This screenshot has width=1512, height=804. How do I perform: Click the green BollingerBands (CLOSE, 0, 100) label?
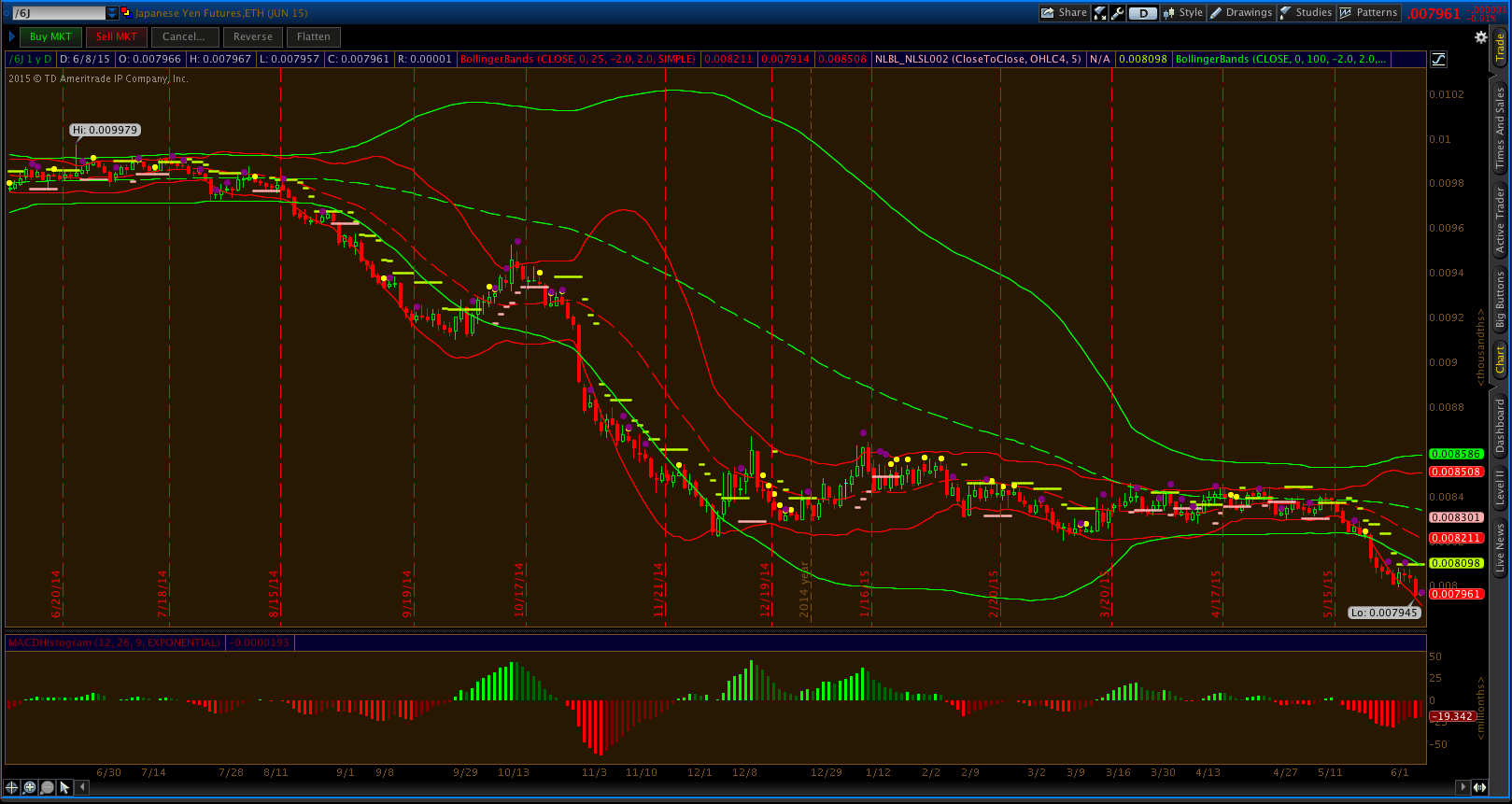point(1280,59)
